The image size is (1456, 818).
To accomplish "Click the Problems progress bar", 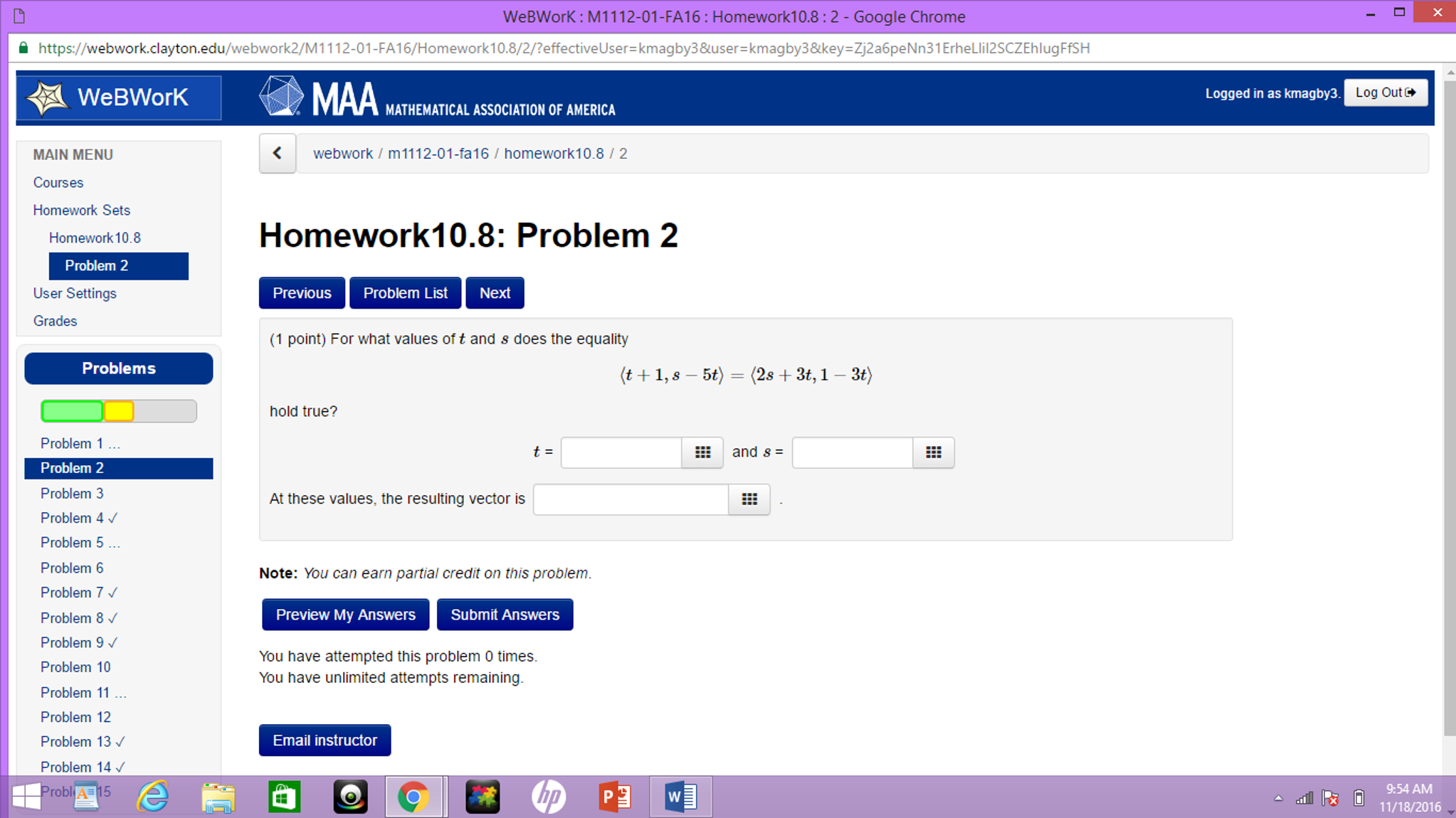I will tap(118, 411).
